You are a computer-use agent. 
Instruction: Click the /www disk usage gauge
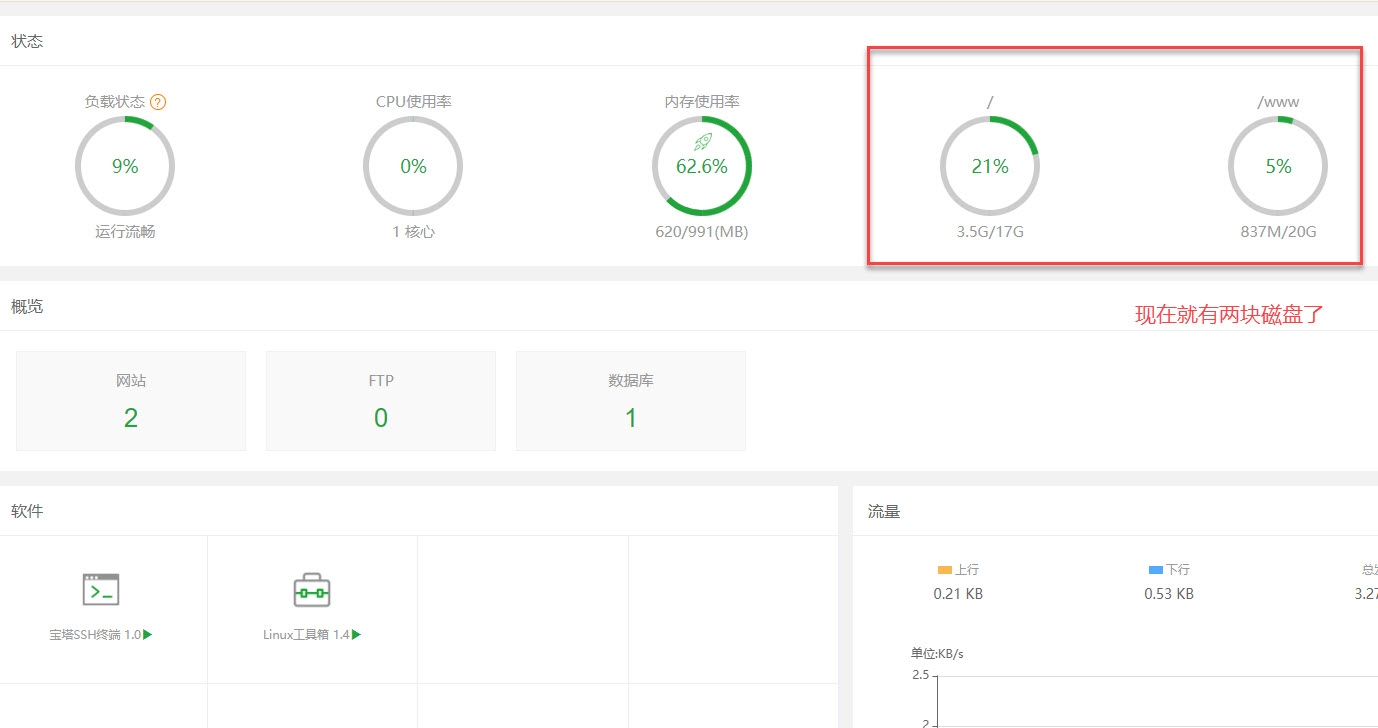click(1277, 166)
